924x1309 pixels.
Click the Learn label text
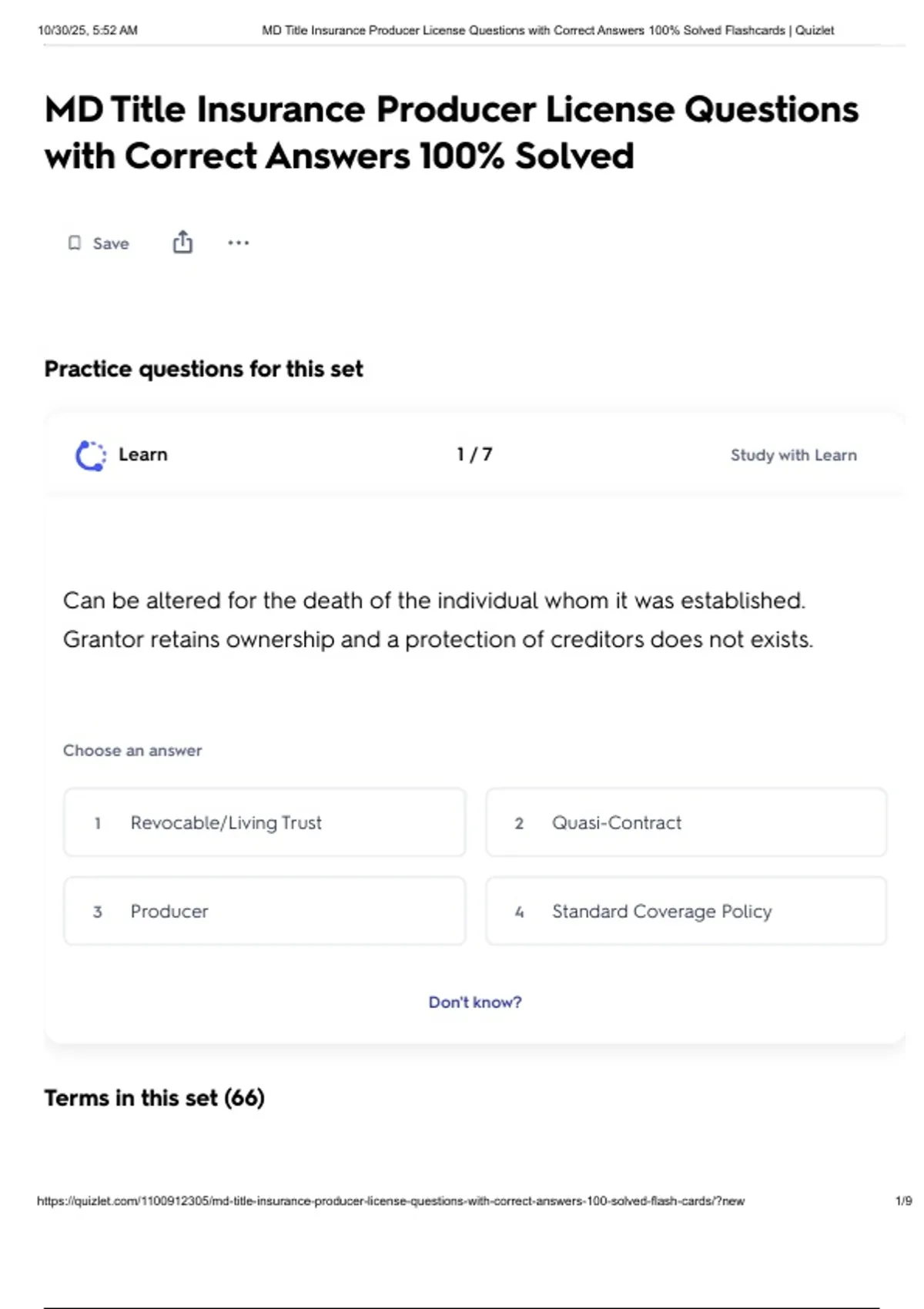[142, 454]
